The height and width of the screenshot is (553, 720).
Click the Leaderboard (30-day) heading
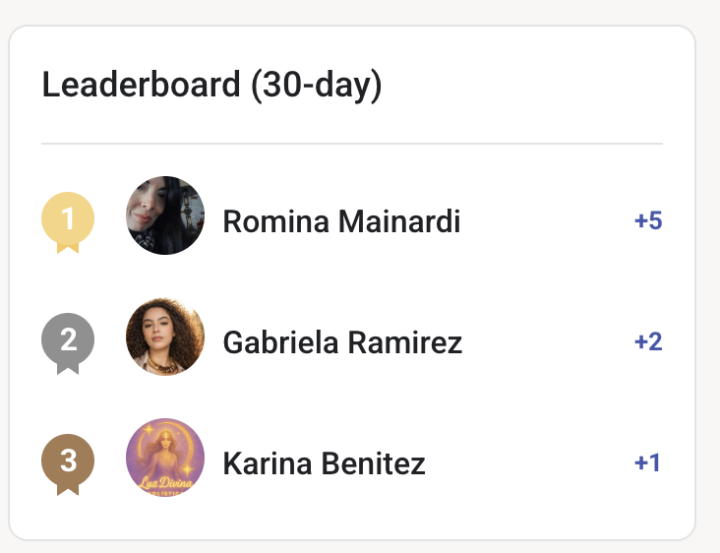[212, 85]
